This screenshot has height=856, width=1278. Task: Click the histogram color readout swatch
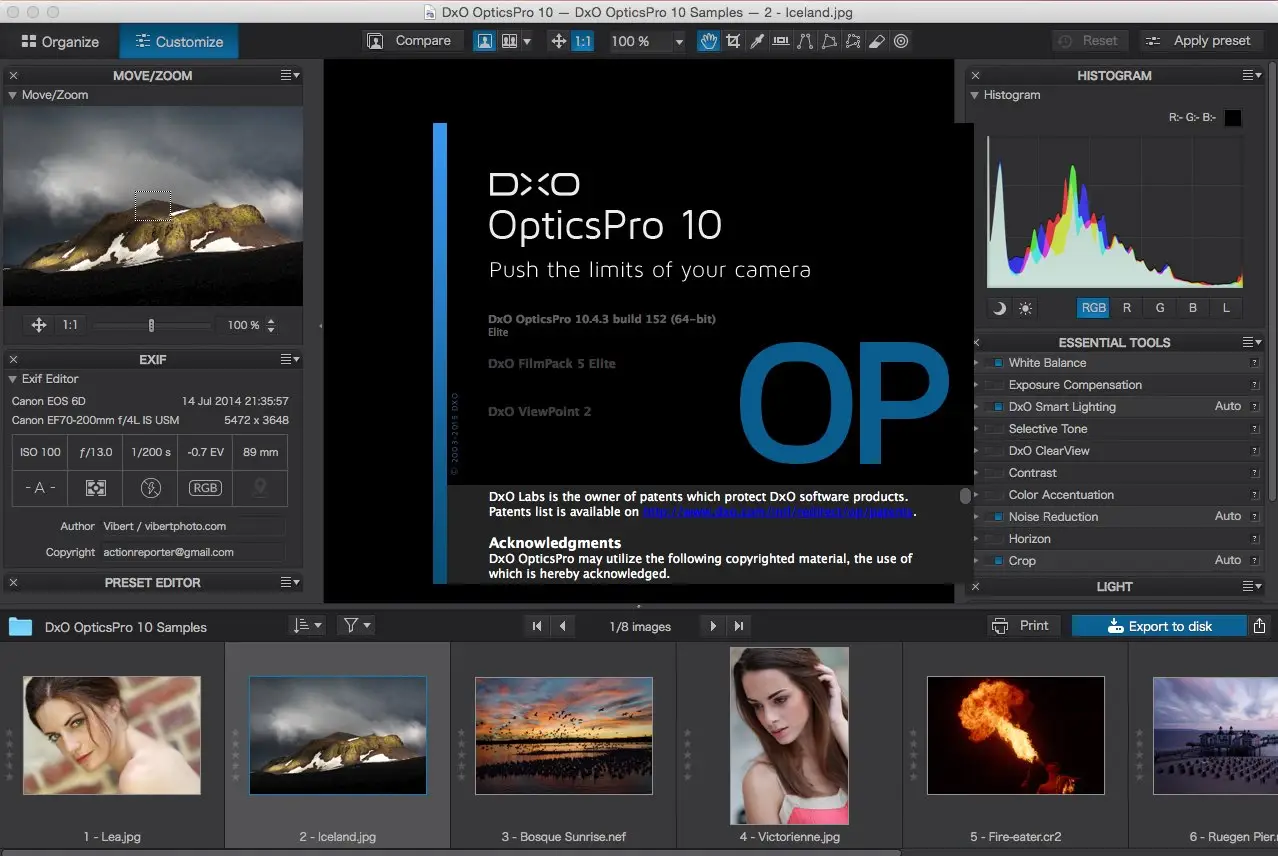tap(1233, 118)
